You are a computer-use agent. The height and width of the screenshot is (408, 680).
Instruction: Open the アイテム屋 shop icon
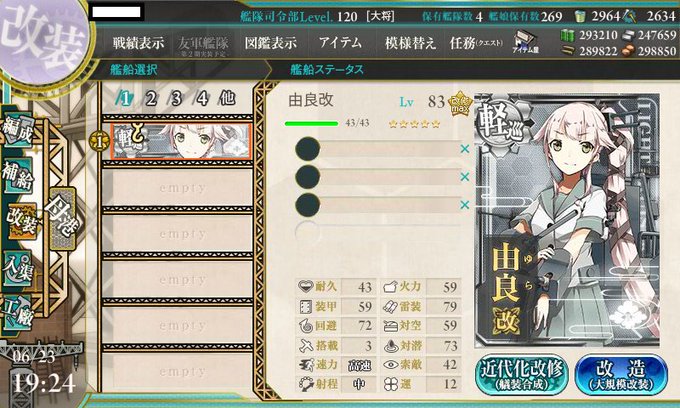pos(525,42)
